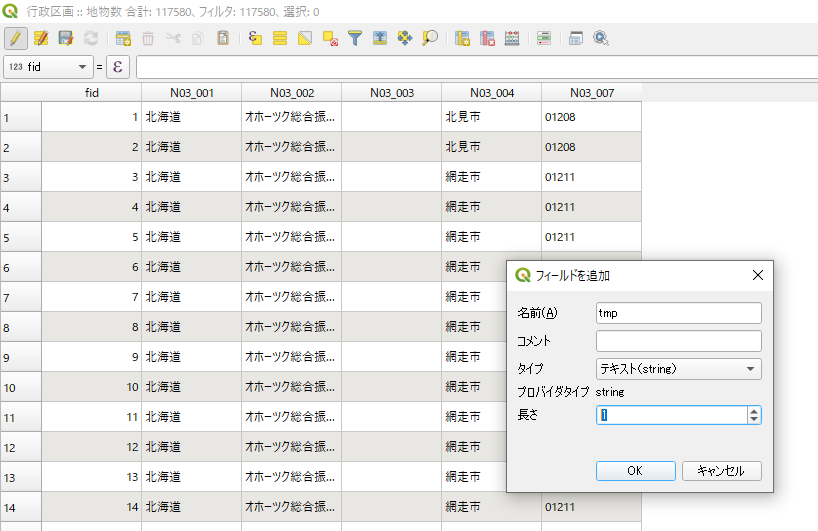Image resolution: width=818 pixels, height=531 pixels.
Task: Click empty N03_003 cell in row 6
Action: click(392, 267)
